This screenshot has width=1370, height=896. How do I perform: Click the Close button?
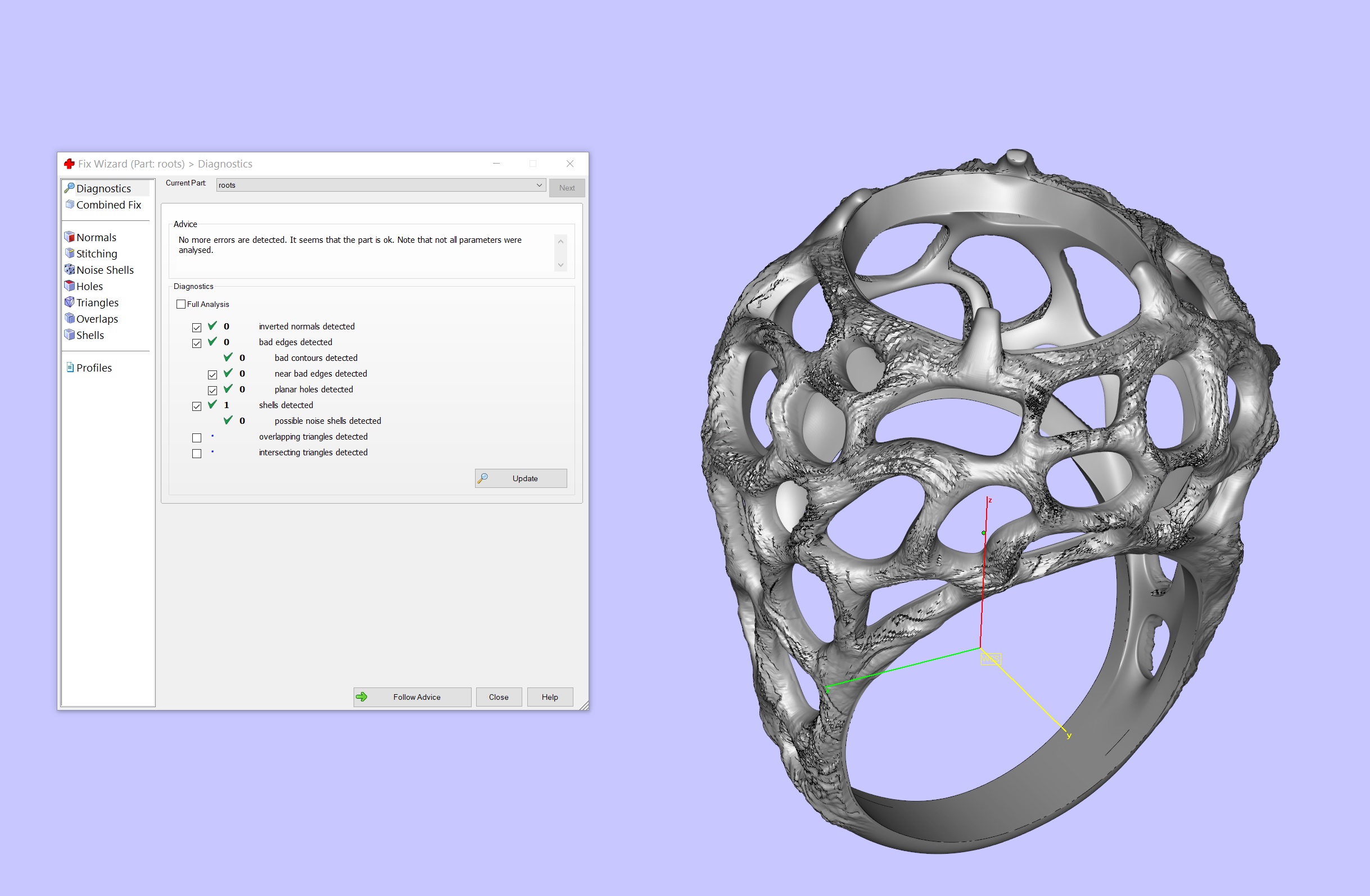click(499, 696)
